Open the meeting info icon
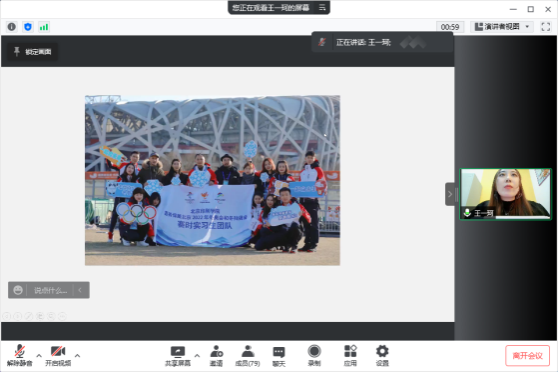 pyautogui.click(x=12, y=27)
